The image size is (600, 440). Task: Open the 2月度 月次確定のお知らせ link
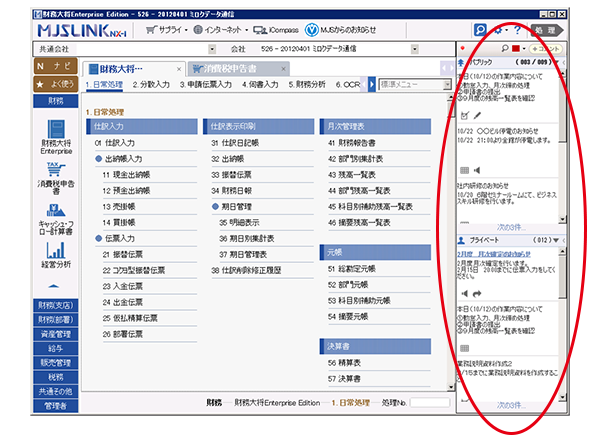494,254
